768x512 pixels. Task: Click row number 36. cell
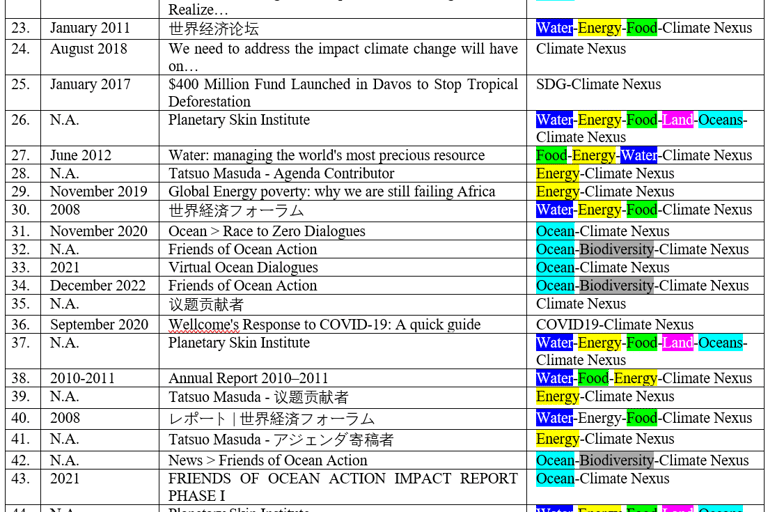pyautogui.click(x=23, y=324)
